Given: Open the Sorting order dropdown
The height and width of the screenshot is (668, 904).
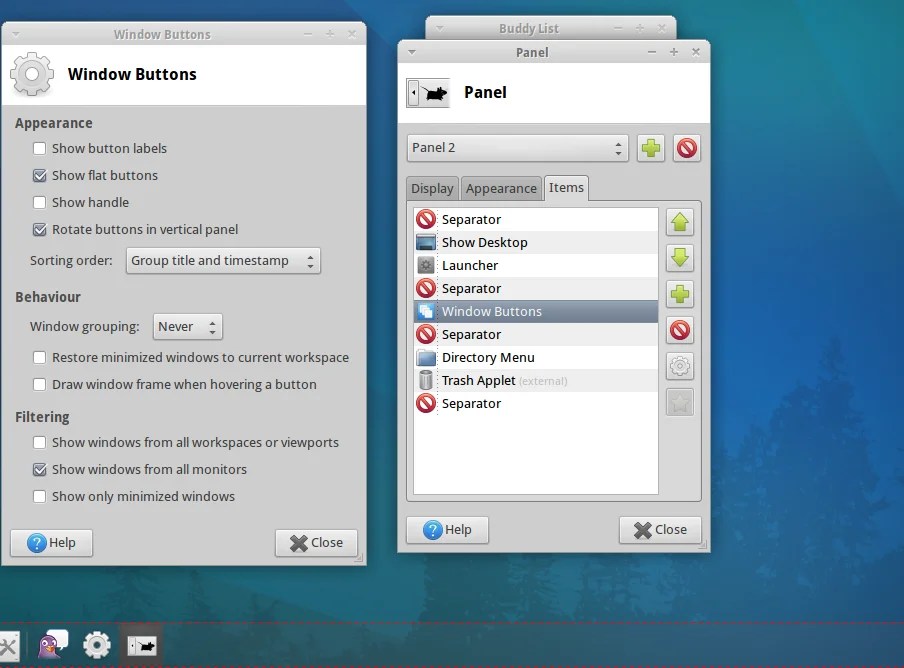Looking at the screenshot, I should (x=222, y=260).
